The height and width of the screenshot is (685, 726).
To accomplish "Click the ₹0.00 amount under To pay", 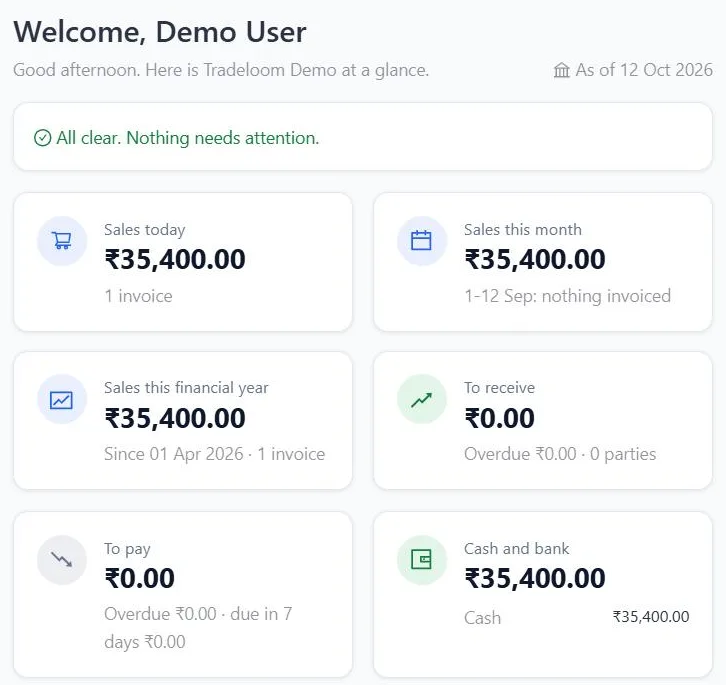I will pos(139,578).
